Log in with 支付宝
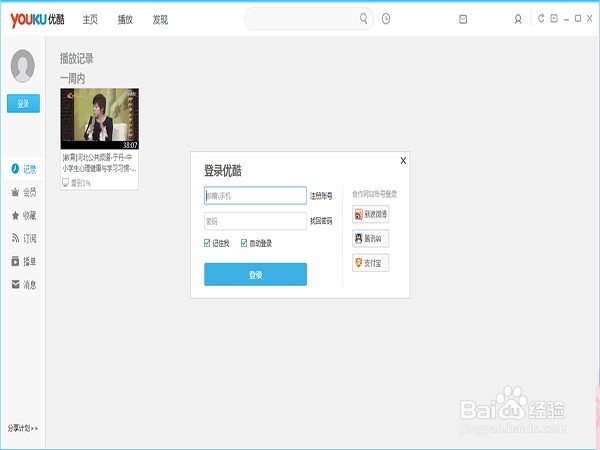Image resolution: width=600 pixels, height=450 pixels. [x=370, y=263]
